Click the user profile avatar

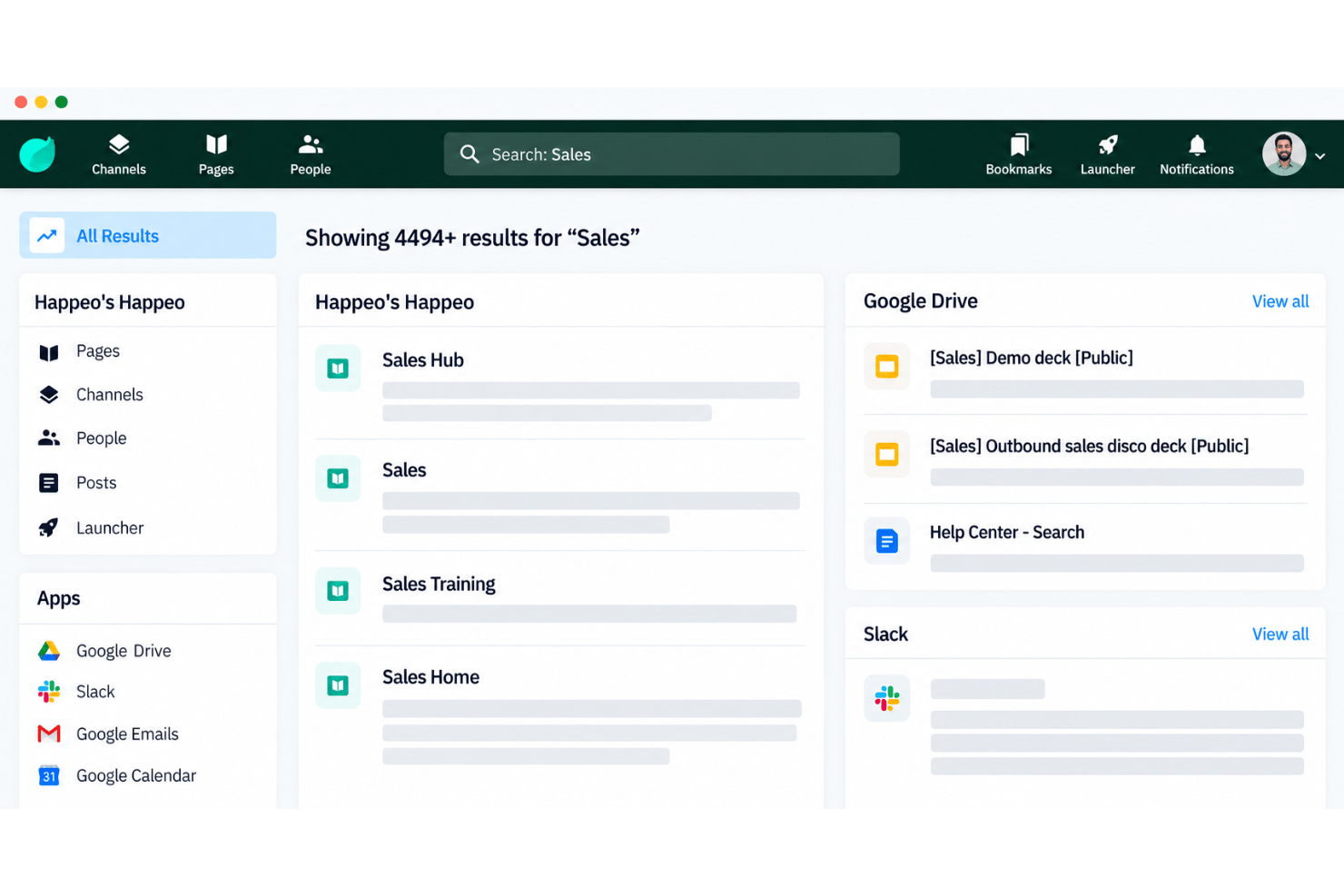(1284, 154)
